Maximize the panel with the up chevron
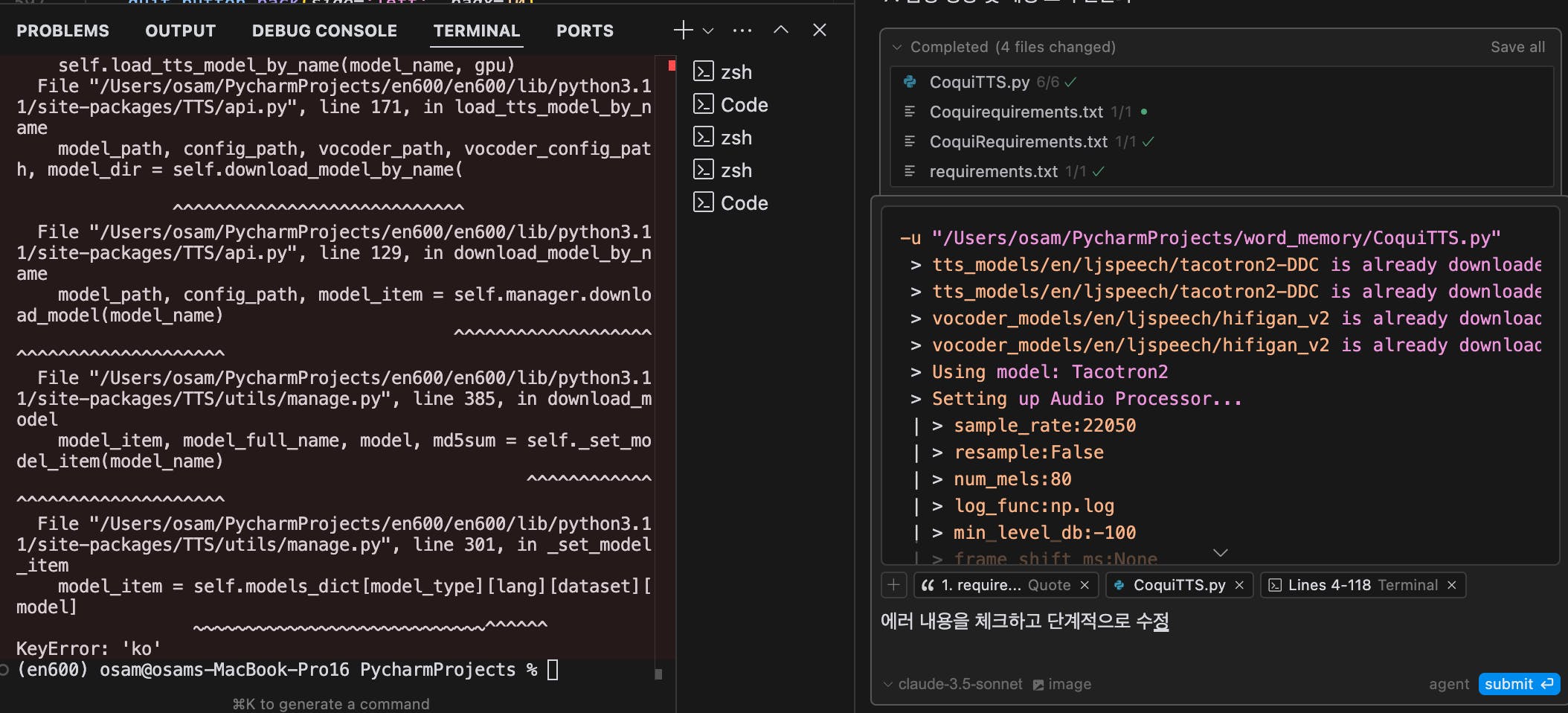Image resolution: width=1568 pixels, height=713 pixels. click(781, 30)
